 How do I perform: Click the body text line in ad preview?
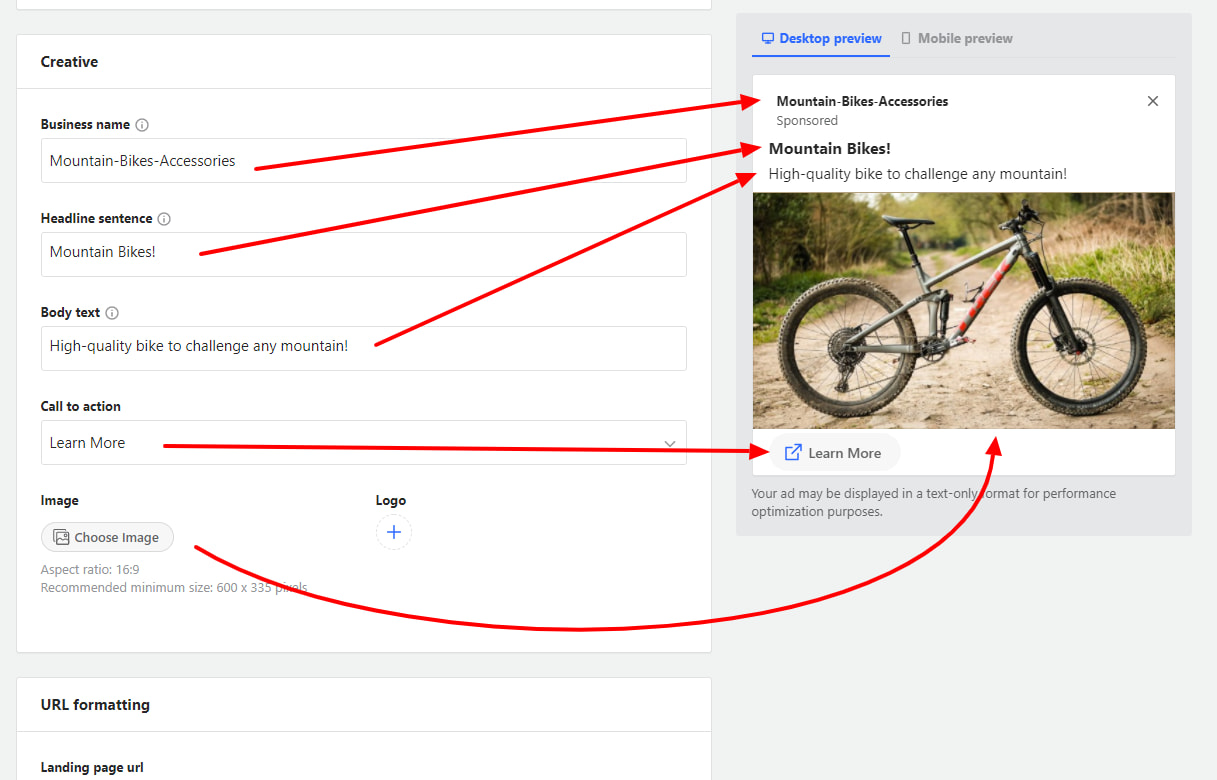(x=917, y=174)
